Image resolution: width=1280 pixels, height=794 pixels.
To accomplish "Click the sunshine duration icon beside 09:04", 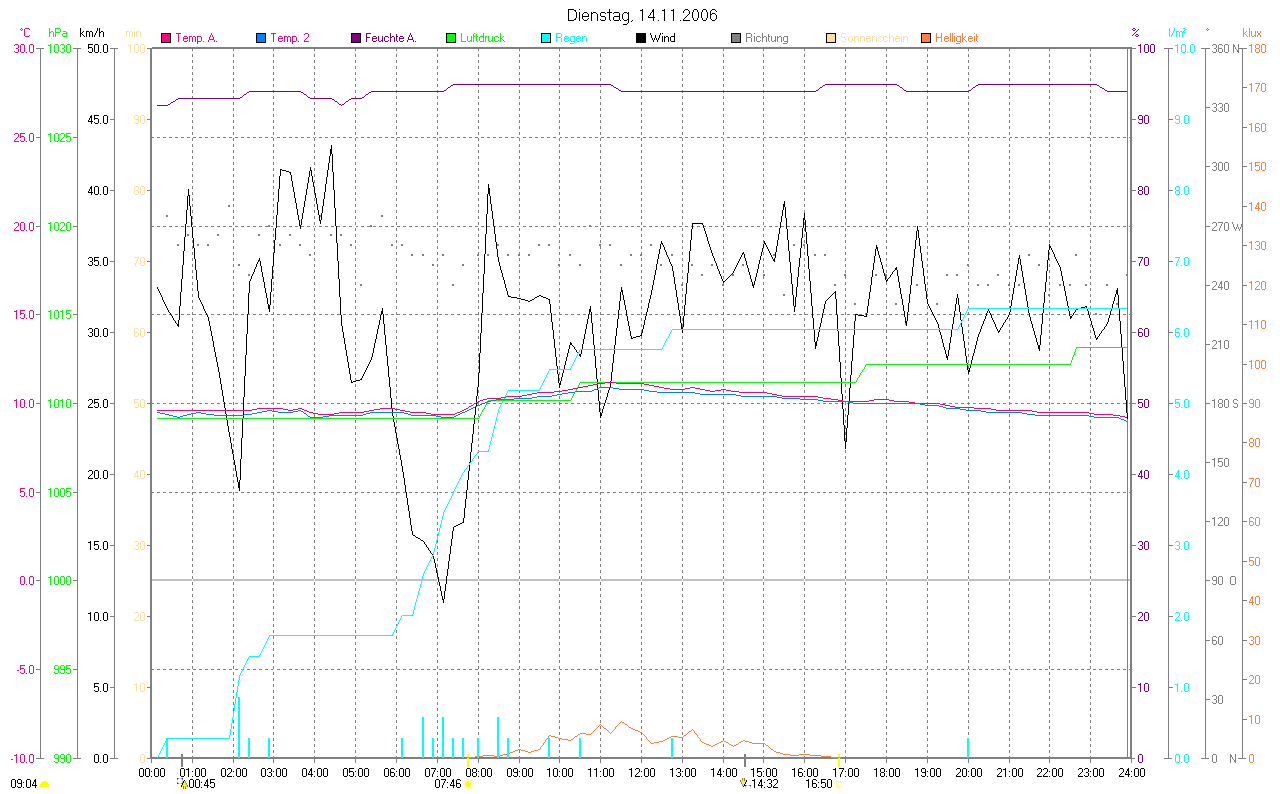I will (44, 785).
